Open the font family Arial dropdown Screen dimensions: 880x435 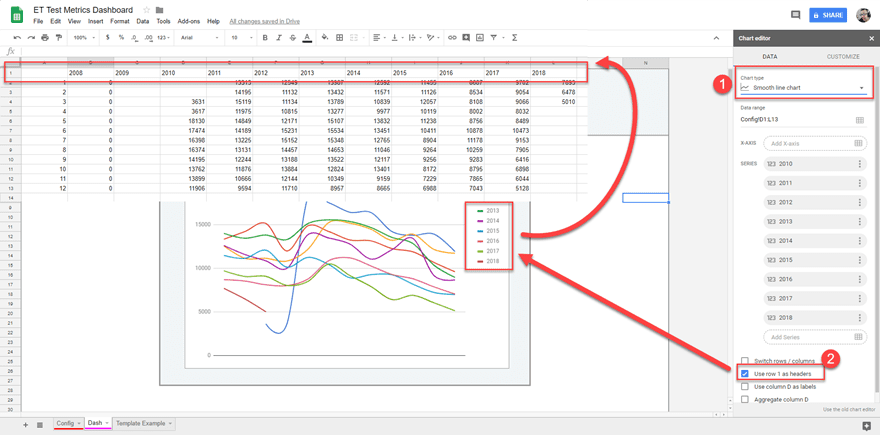[200, 38]
